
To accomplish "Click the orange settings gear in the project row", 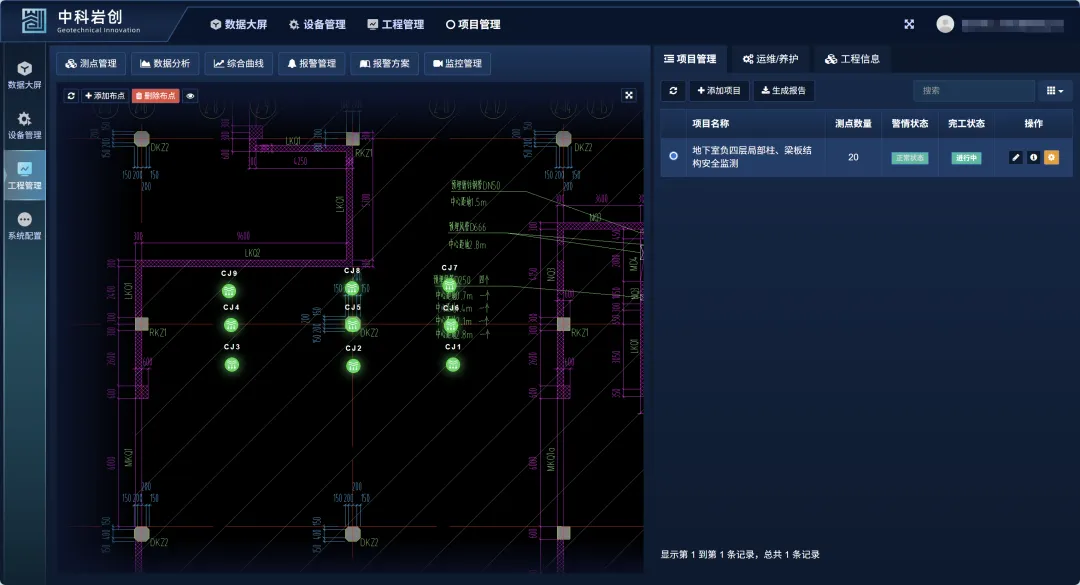I will coord(1051,157).
